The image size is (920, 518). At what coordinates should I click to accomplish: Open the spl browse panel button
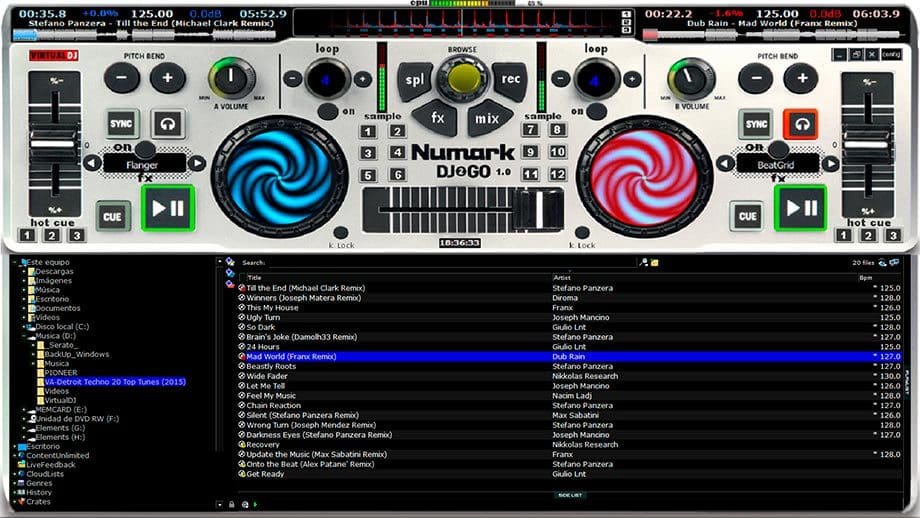(x=415, y=80)
